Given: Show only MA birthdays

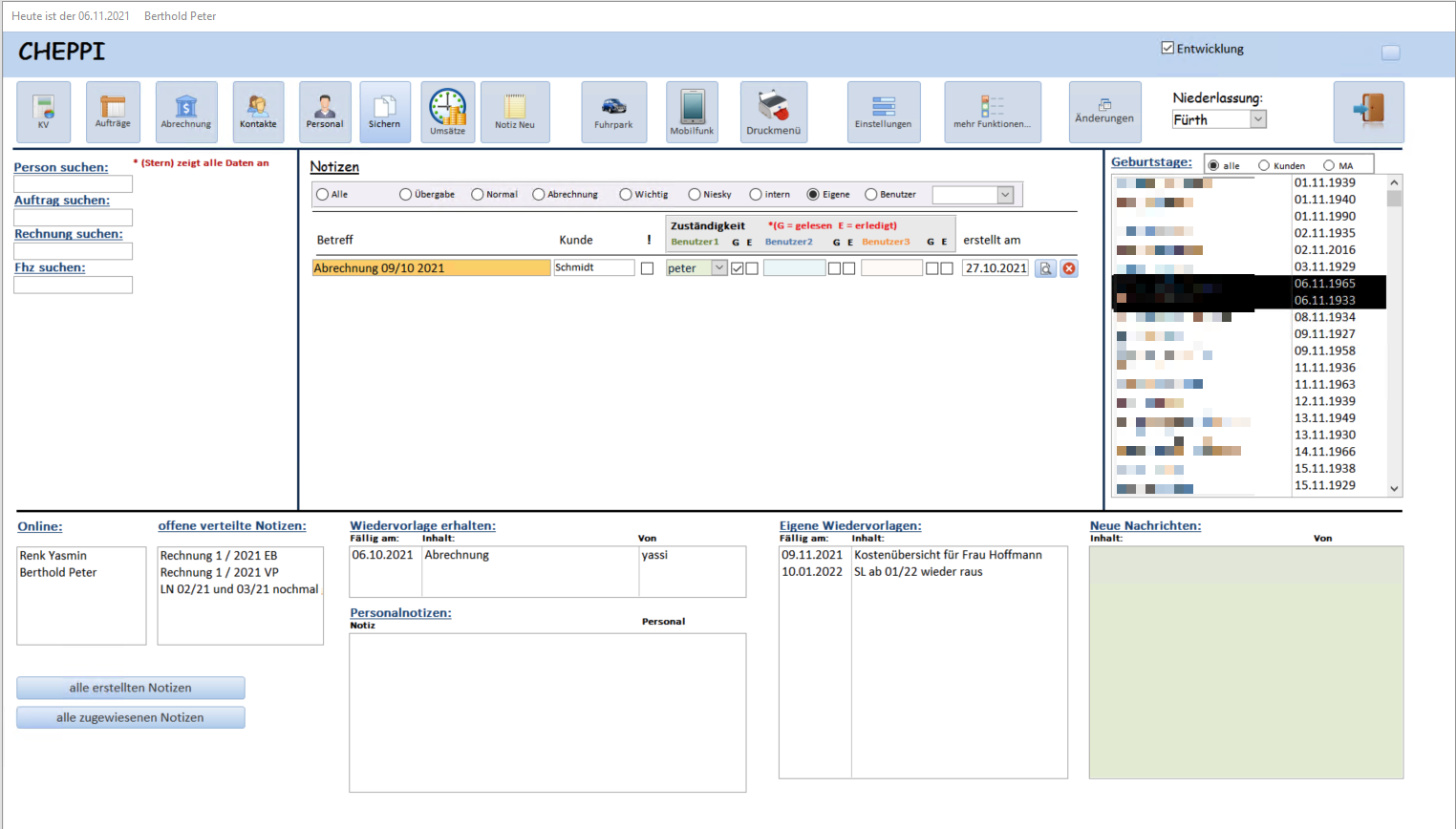Looking at the screenshot, I should [1329, 165].
